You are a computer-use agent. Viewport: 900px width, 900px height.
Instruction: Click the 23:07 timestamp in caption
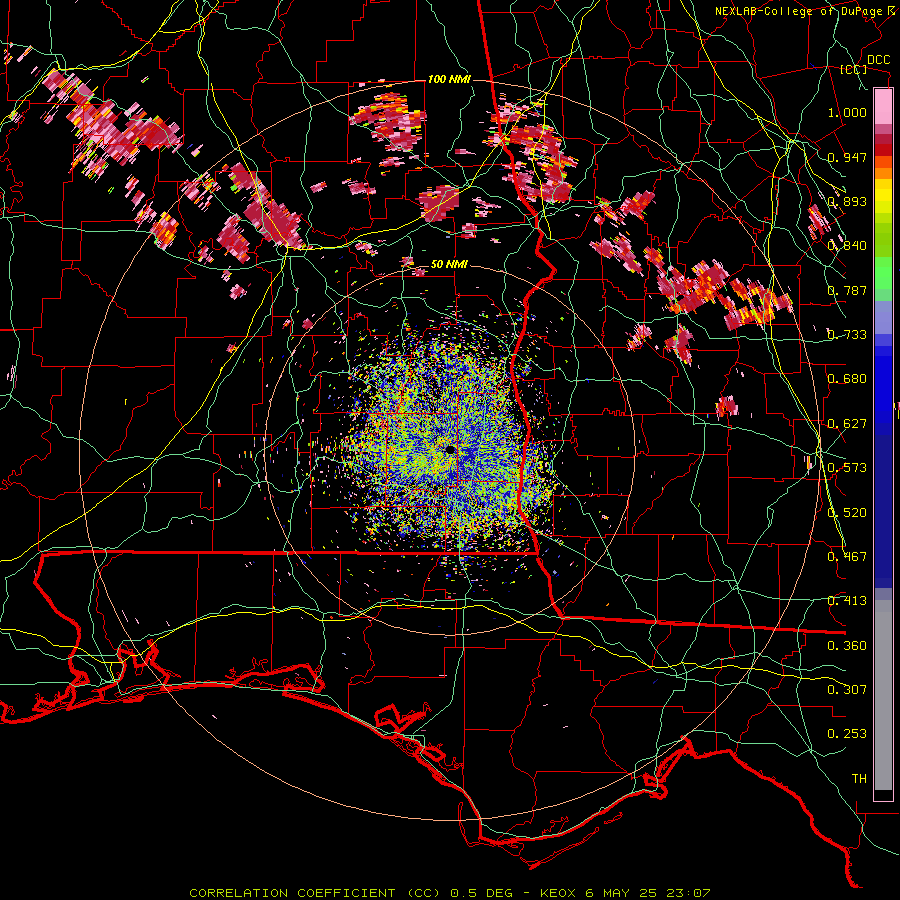tap(688, 893)
